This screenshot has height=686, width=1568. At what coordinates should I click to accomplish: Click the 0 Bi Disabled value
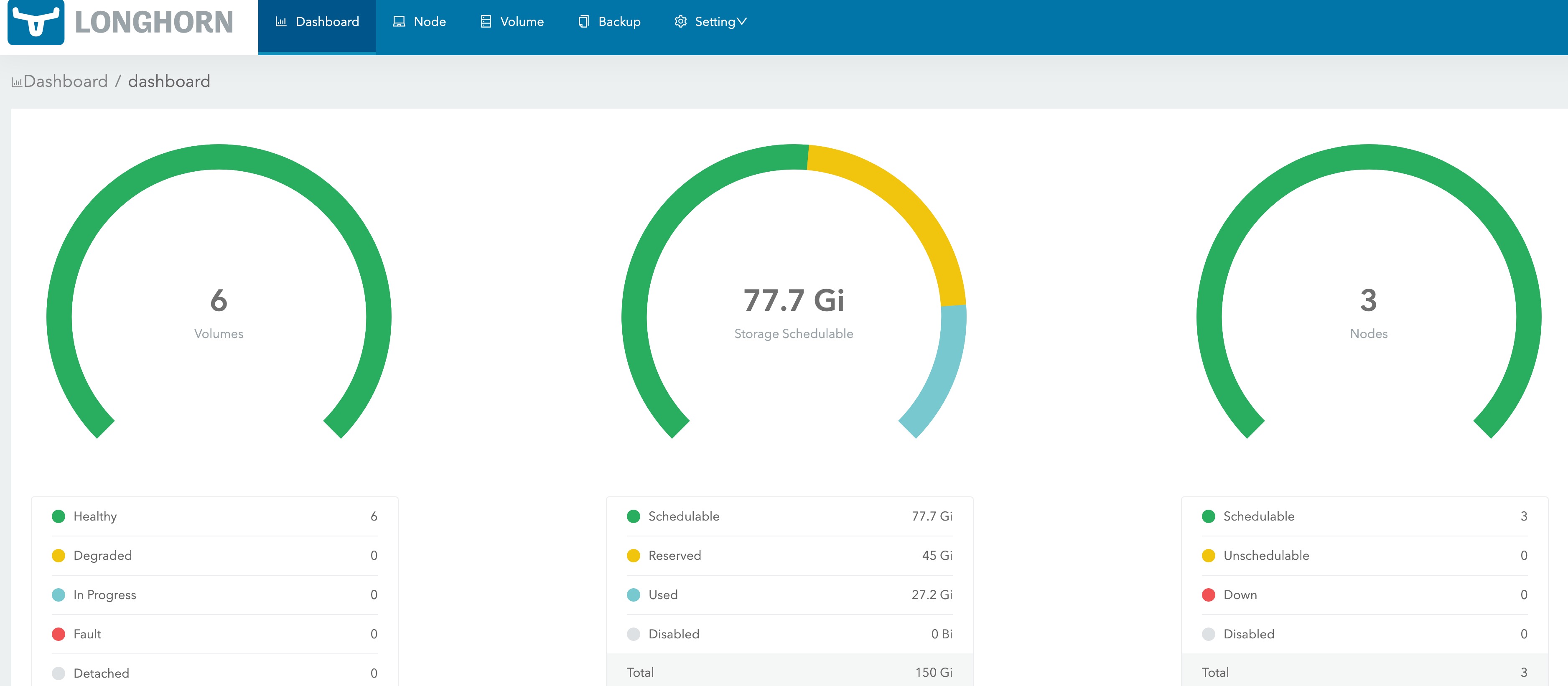[x=942, y=634]
